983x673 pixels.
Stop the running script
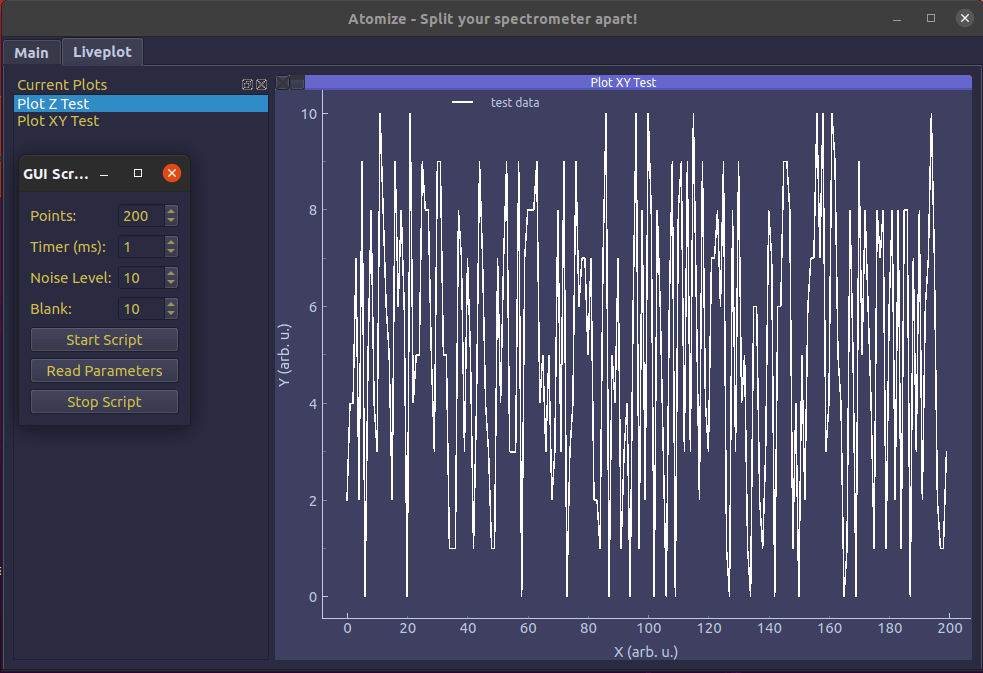click(104, 402)
